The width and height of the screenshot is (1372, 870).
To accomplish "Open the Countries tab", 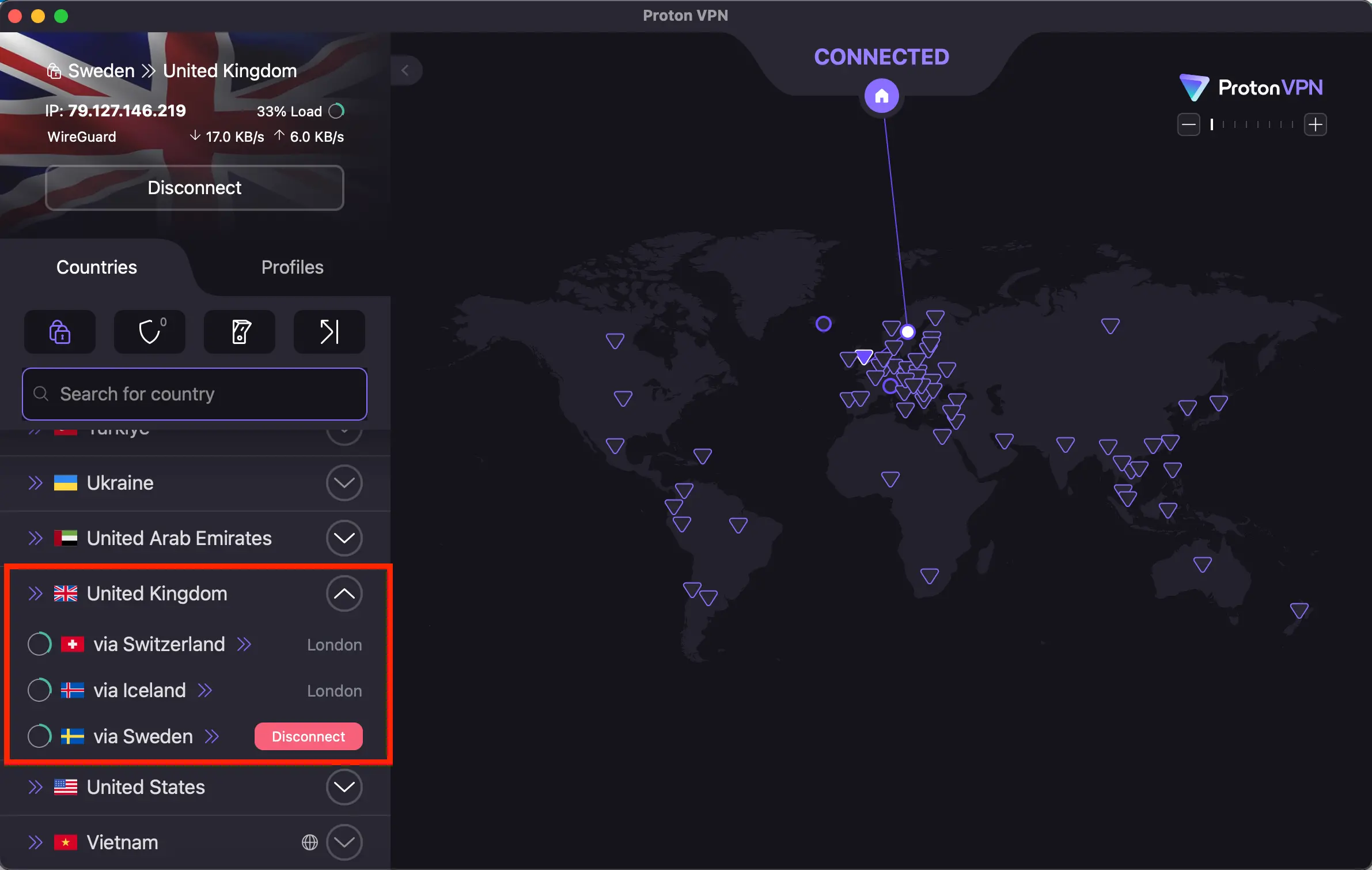I will pos(96,267).
